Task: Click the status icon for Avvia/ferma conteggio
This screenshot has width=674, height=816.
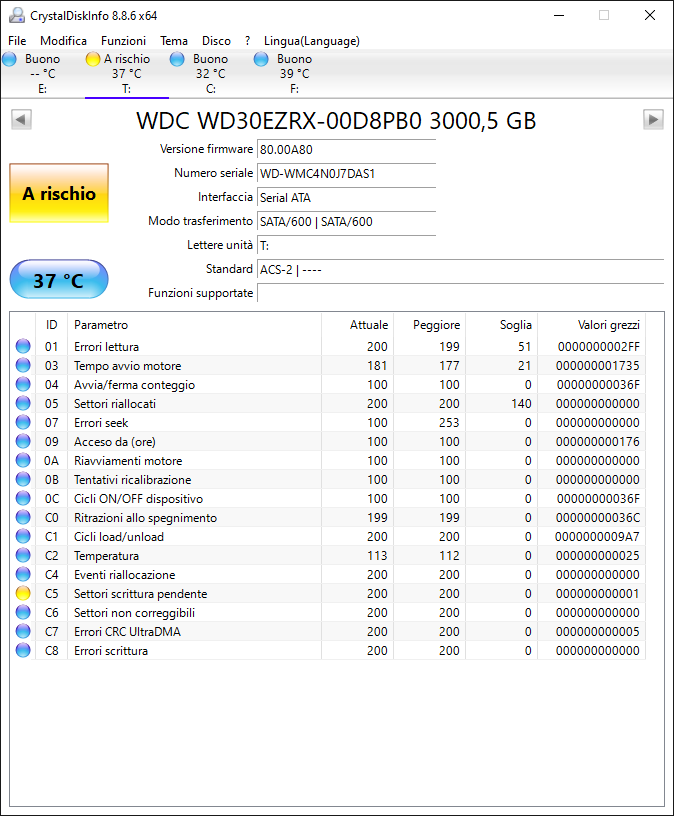Action: point(23,384)
